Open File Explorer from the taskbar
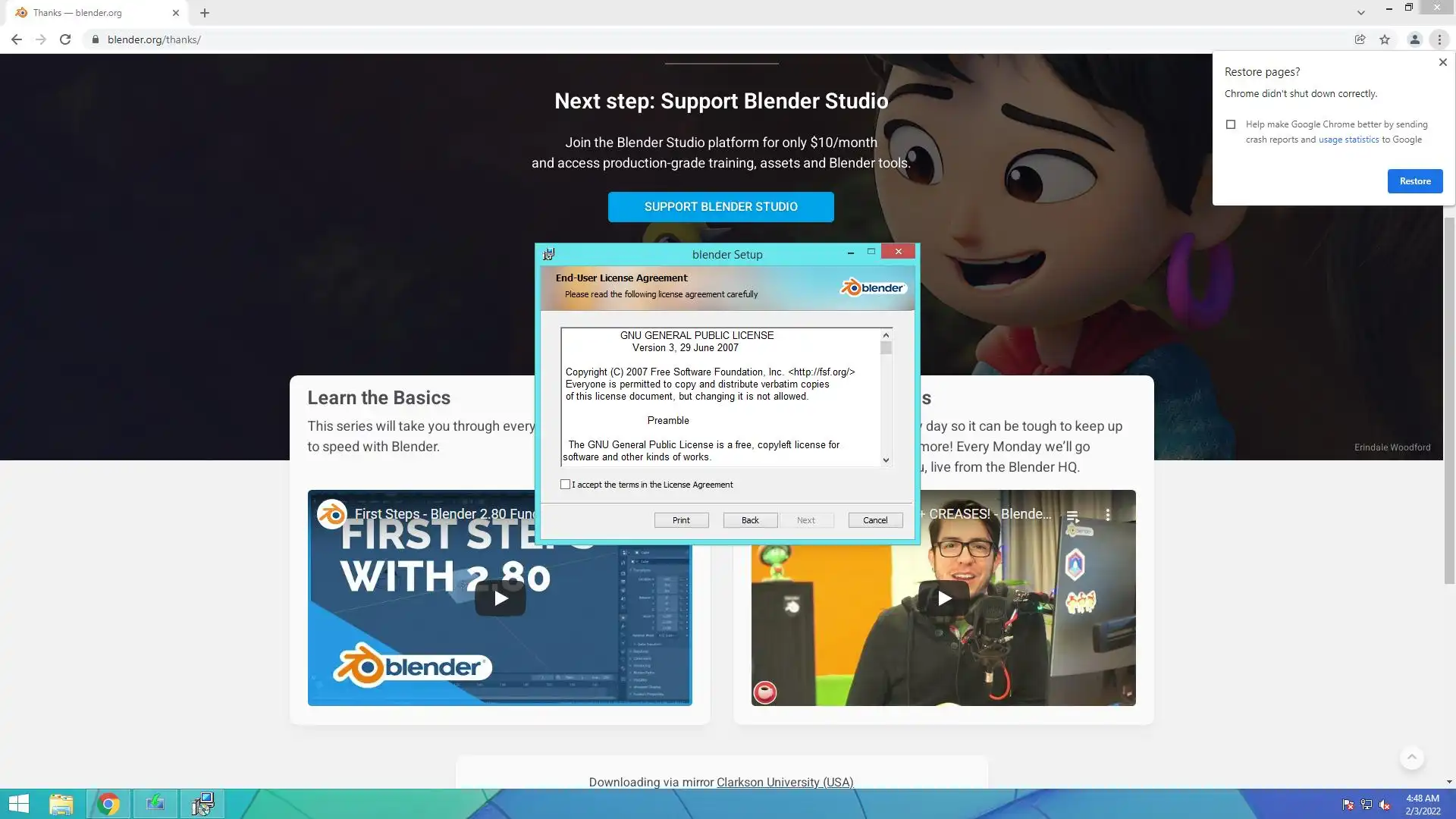This screenshot has width=1456, height=819. (61, 804)
